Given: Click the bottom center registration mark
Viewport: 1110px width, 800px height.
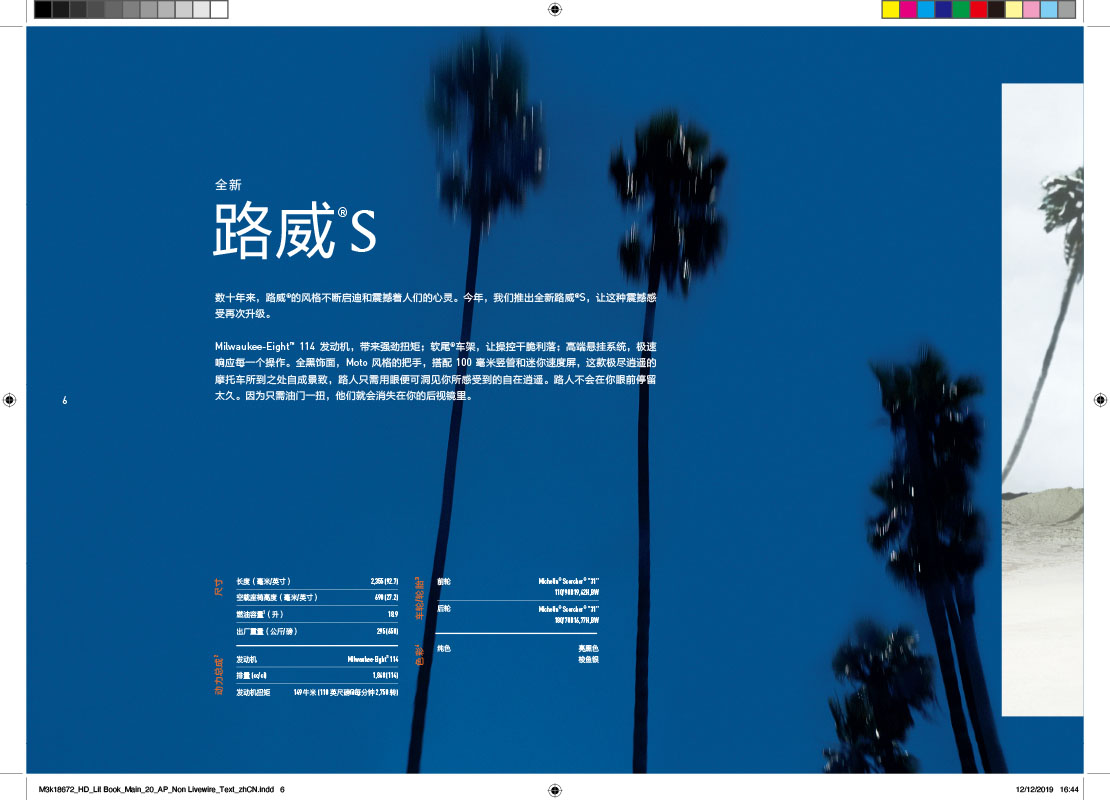Looking at the screenshot, I should coord(555,790).
